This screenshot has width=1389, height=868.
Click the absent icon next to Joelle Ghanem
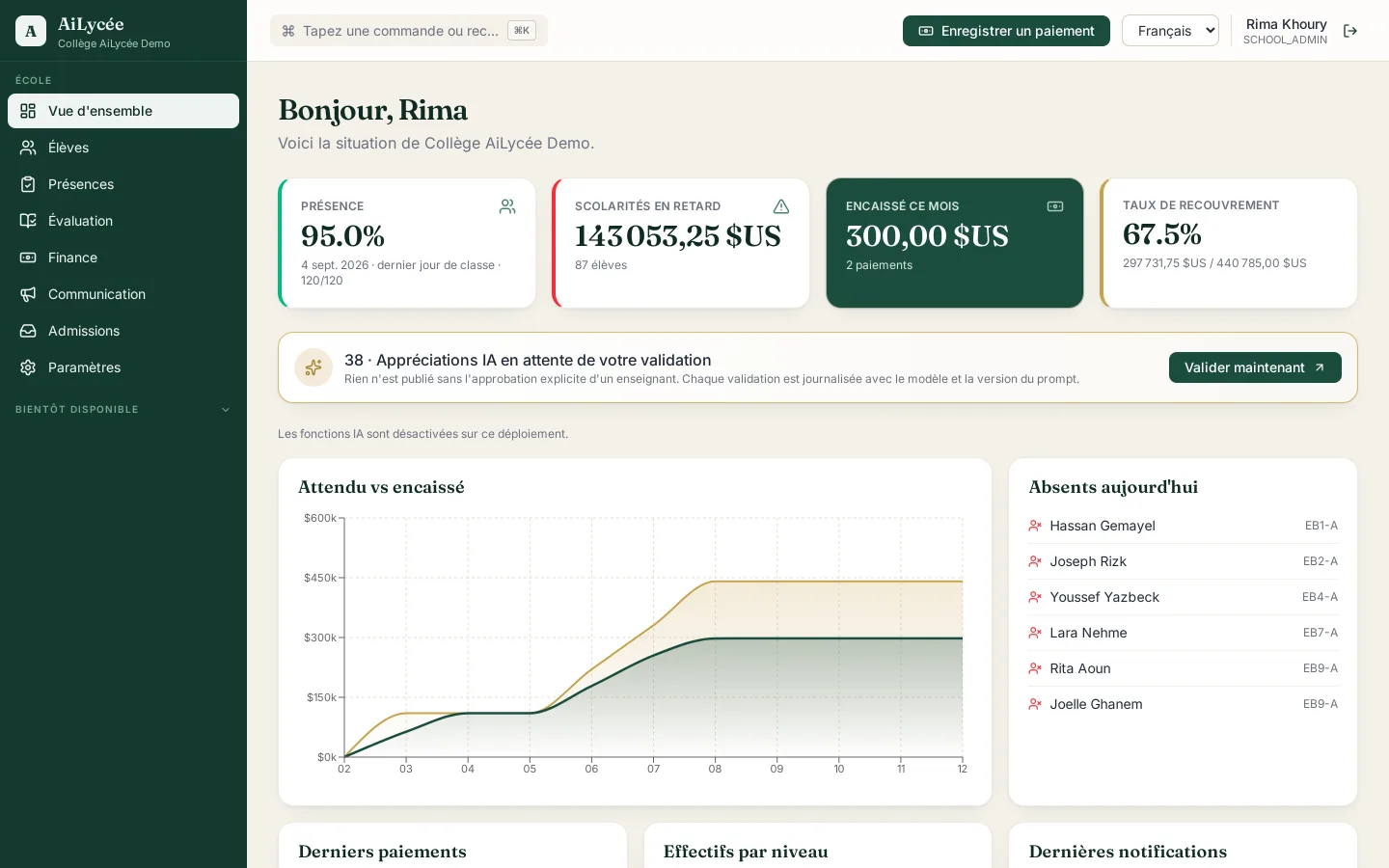click(1035, 704)
